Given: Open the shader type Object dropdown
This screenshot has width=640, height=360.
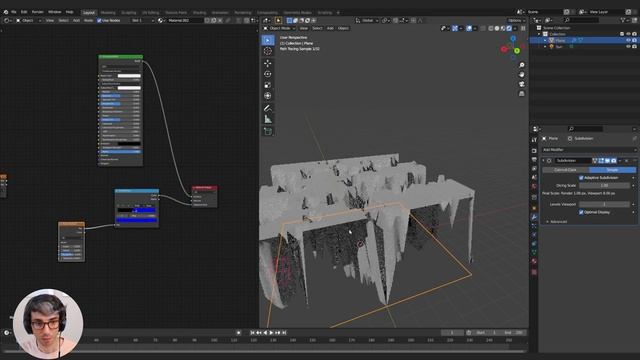Looking at the screenshot, I should [x=29, y=20].
